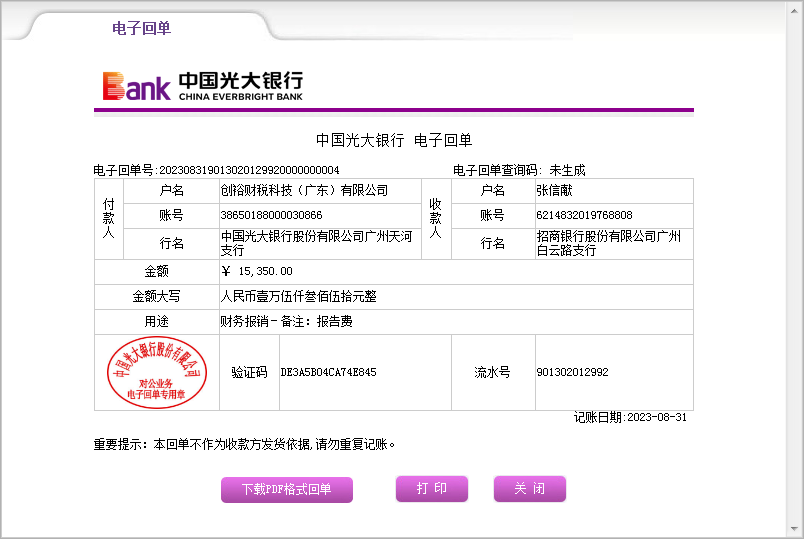Viewport: 804px width, 539px height.
Task: Click the purpose text 财务报销-备注：报告费
Action: point(287,321)
